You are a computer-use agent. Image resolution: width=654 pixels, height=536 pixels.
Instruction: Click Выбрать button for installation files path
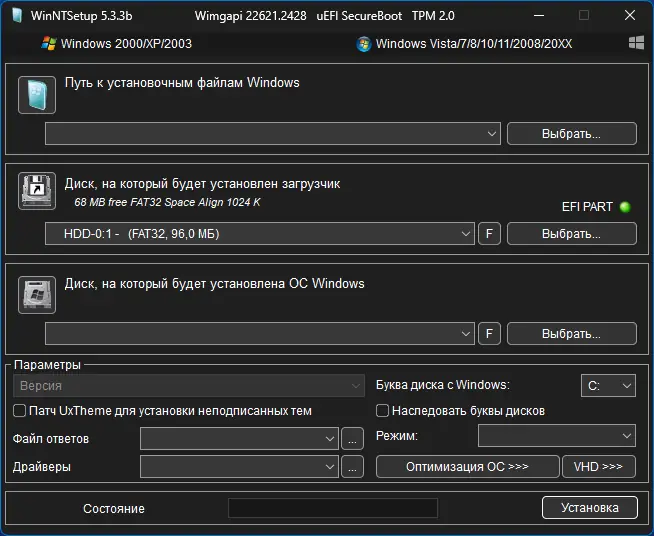pos(572,133)
